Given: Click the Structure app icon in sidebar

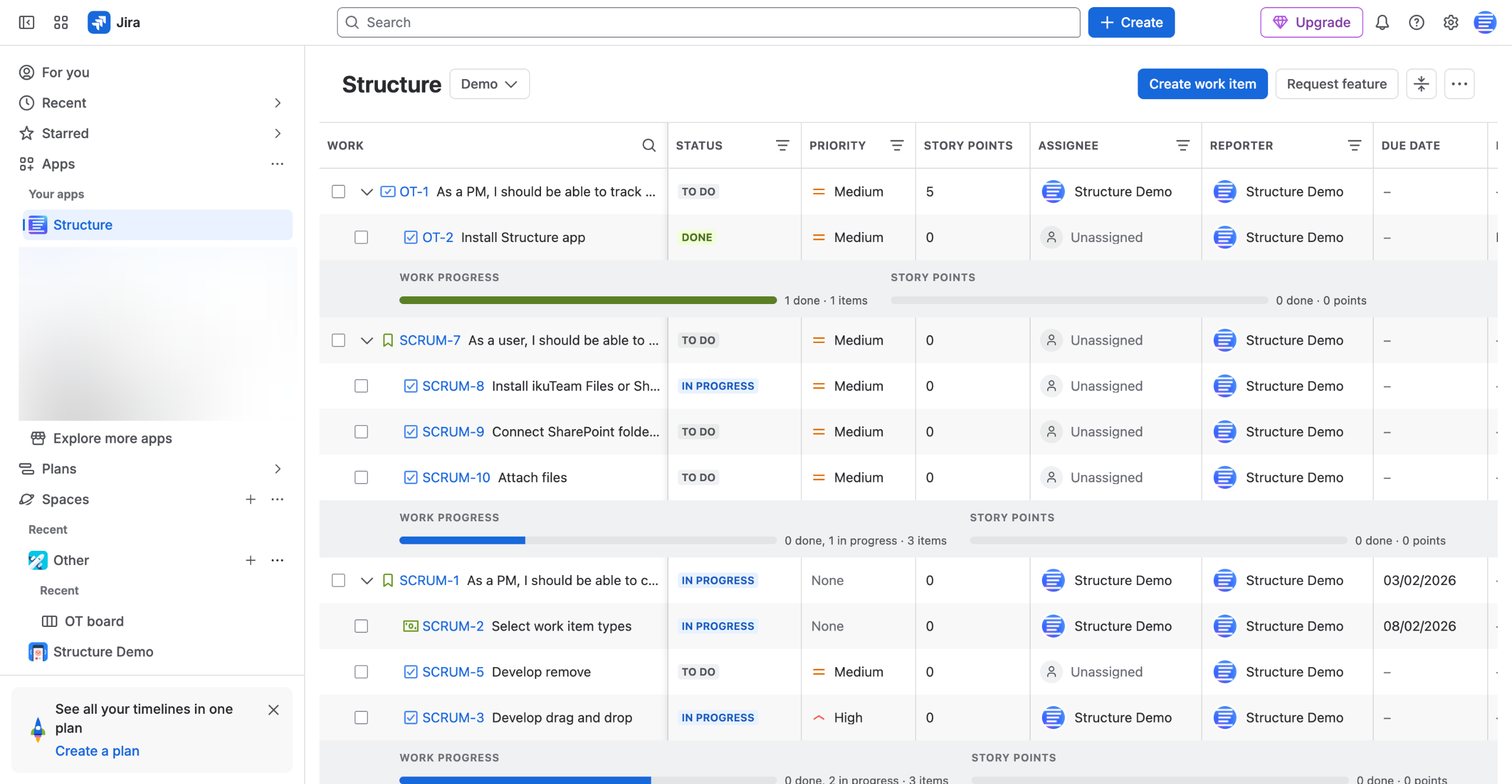Looking at the screenshot, I should tap(38, 225).
